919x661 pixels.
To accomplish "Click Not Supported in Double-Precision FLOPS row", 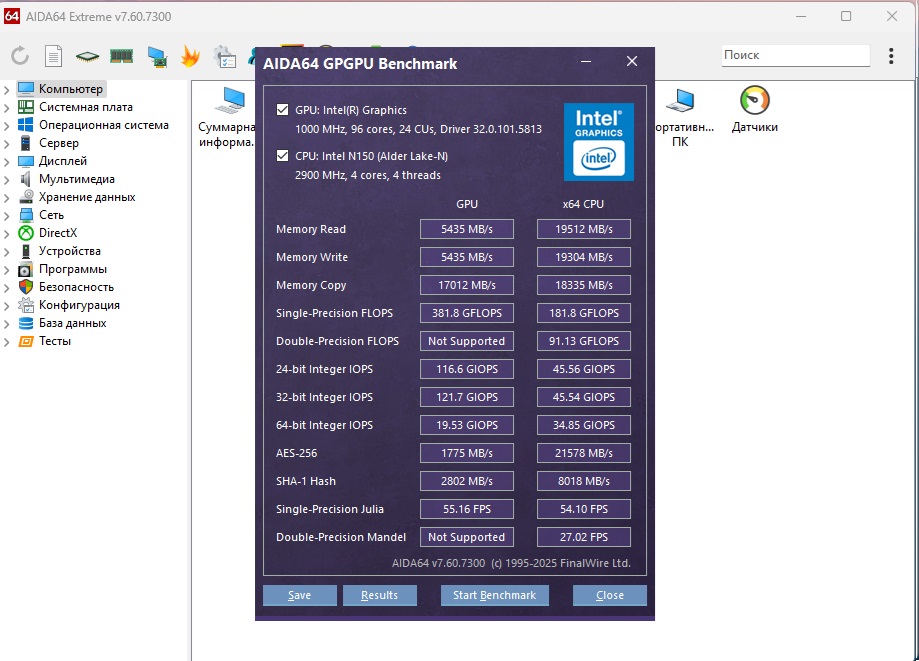I will pyautogui.click(x=467, y=341).
